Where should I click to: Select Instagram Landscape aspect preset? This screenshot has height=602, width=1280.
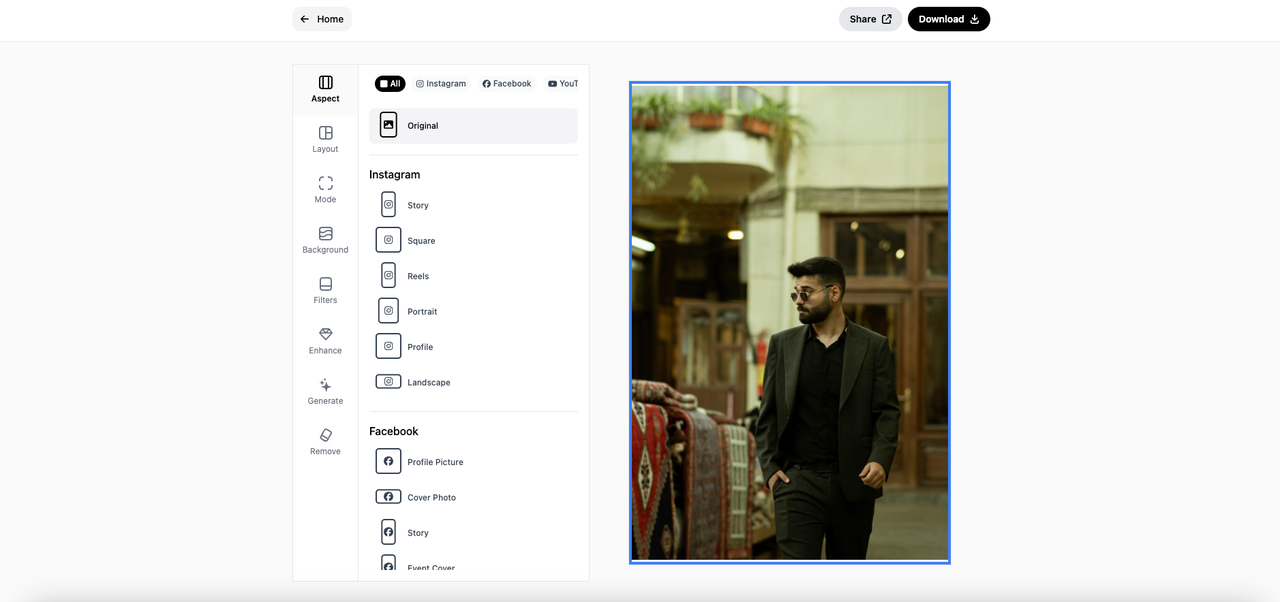(473, 382)
